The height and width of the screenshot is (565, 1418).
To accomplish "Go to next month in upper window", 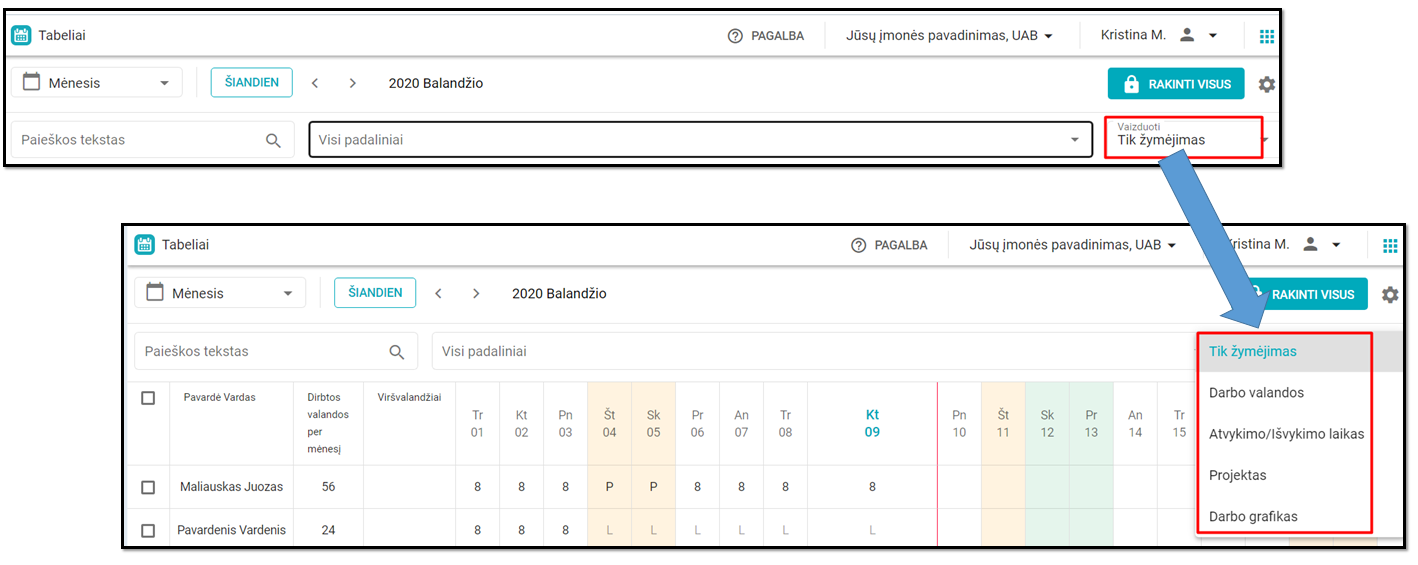I will pos(352,83).
